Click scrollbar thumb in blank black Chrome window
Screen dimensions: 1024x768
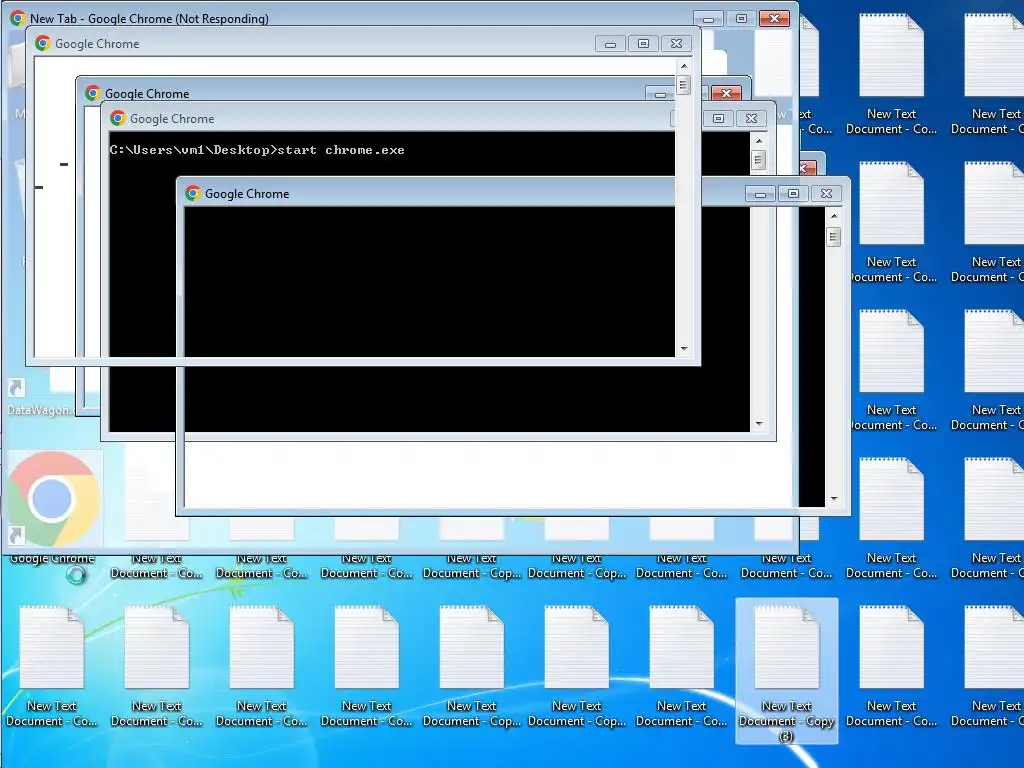point(834,236)
